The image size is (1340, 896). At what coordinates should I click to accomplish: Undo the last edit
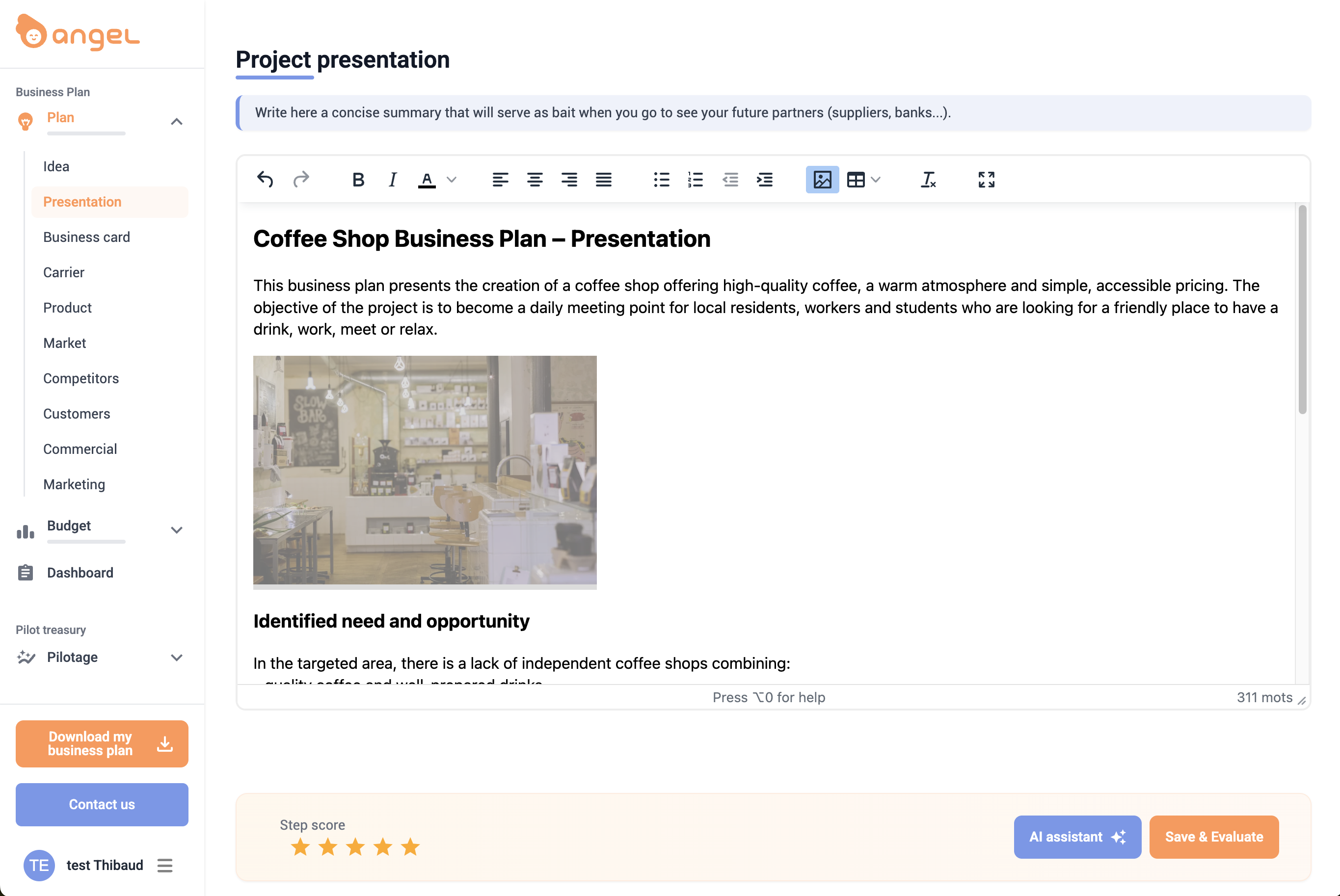coord(265,180)
